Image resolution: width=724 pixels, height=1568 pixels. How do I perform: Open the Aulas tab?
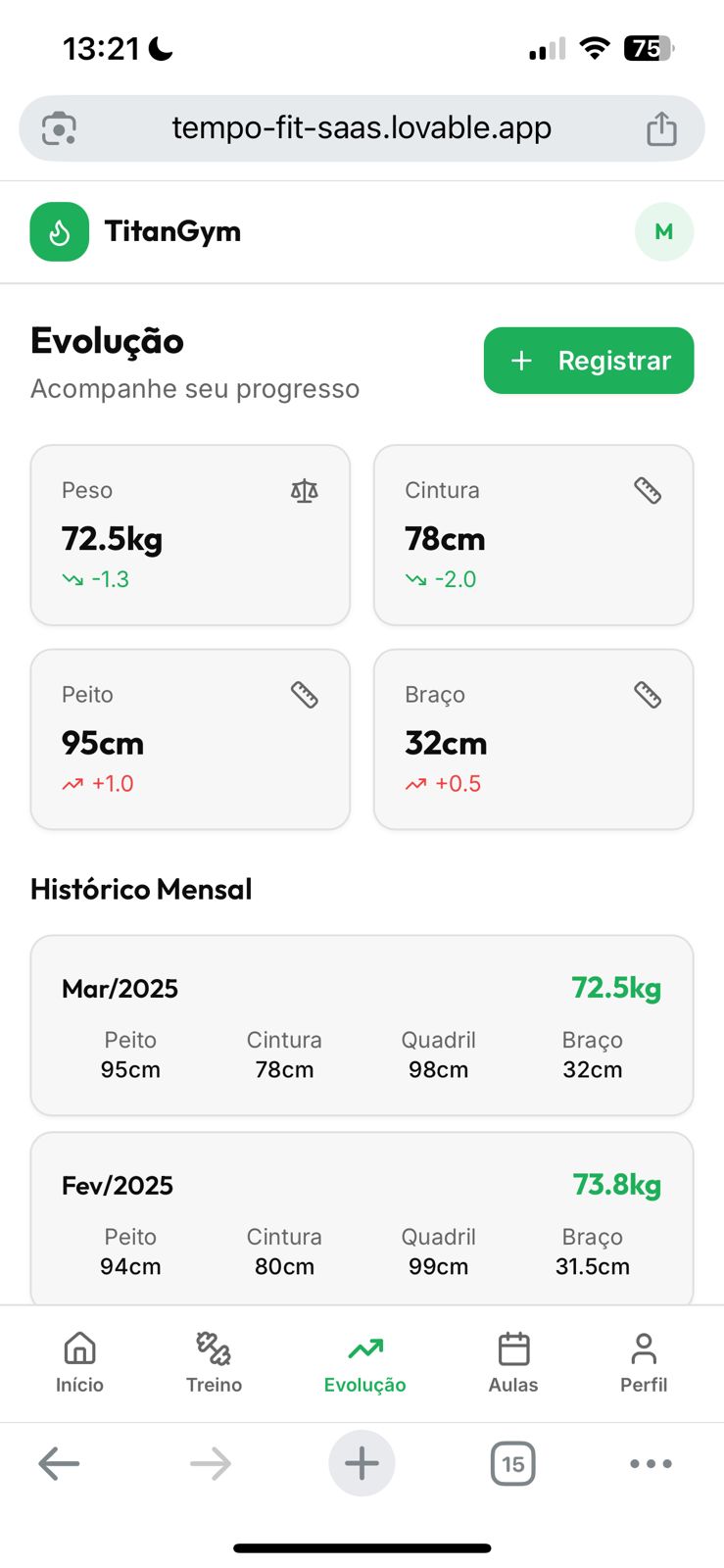click(513, 1362)
